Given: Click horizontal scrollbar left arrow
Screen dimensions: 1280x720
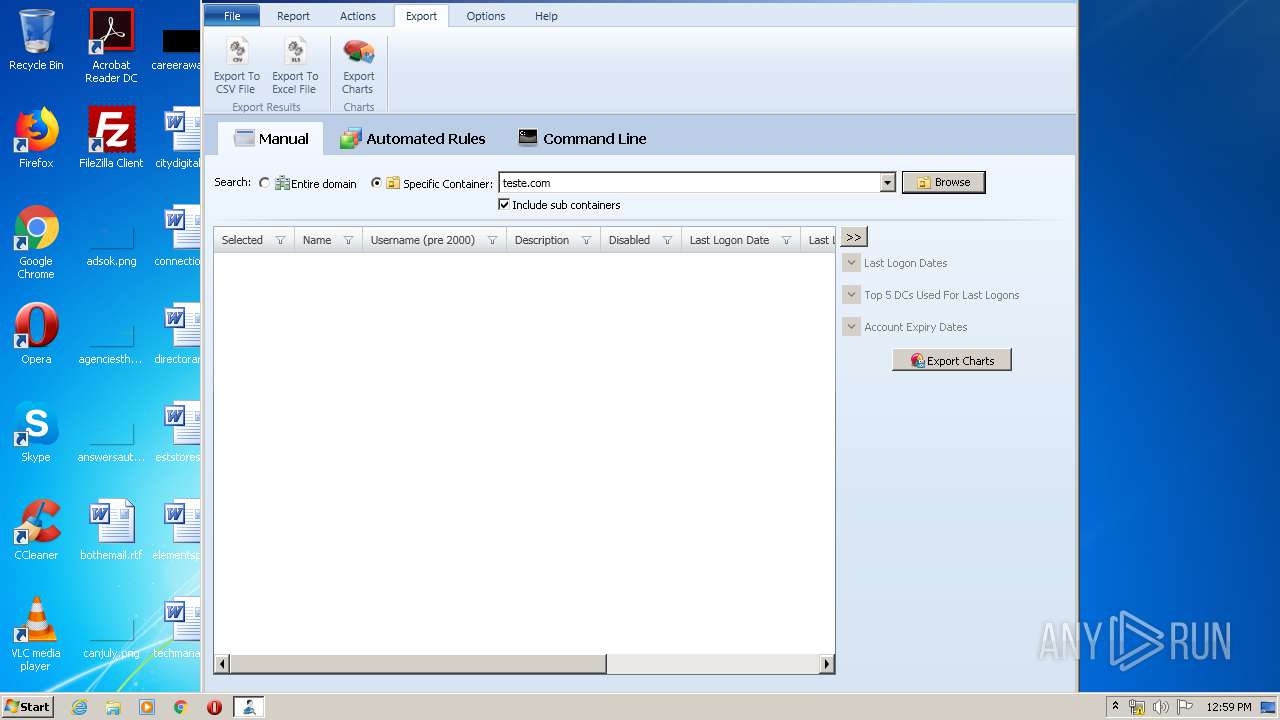Looking at the screenshot, I should coord(222,664).
